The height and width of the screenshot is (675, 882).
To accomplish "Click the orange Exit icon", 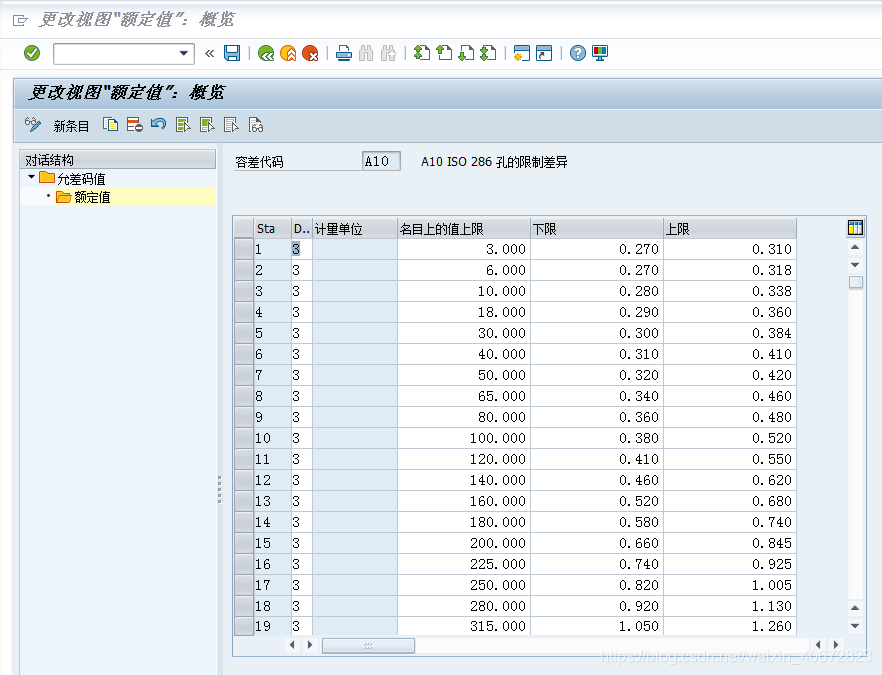I will pyautogui.click(x=288, y=53).
